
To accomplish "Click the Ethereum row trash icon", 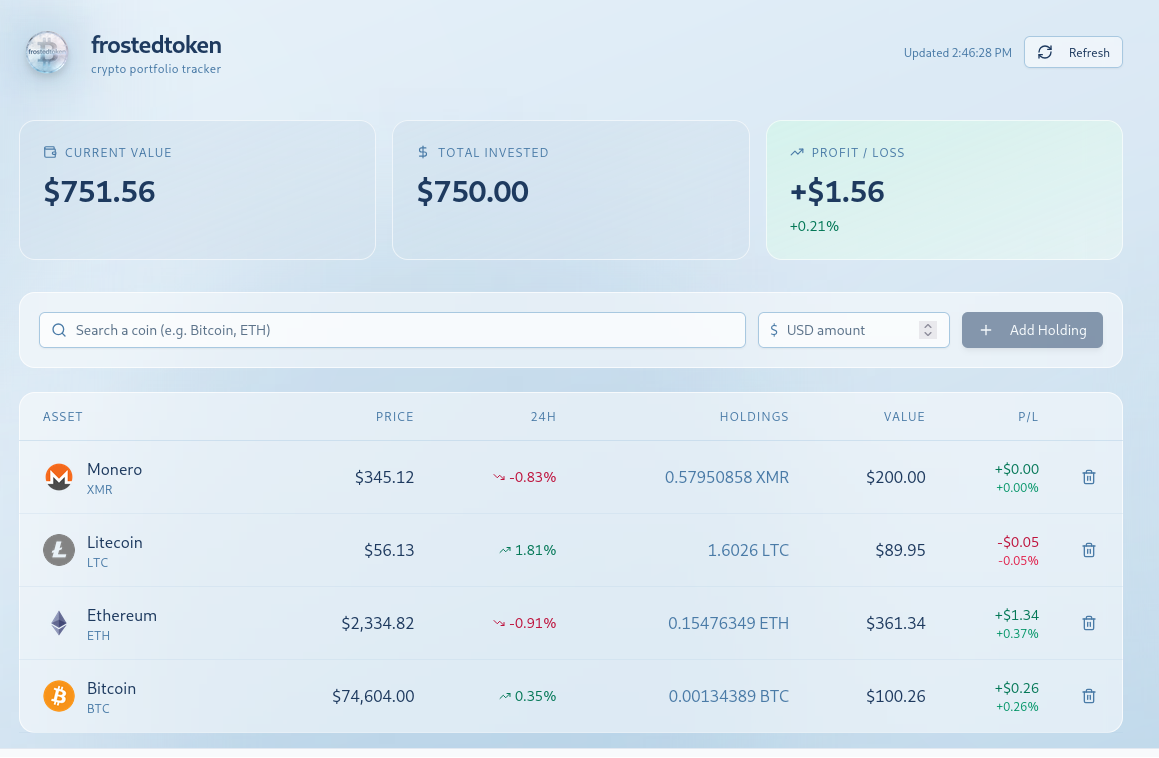I will click(x=1089, y=623).
